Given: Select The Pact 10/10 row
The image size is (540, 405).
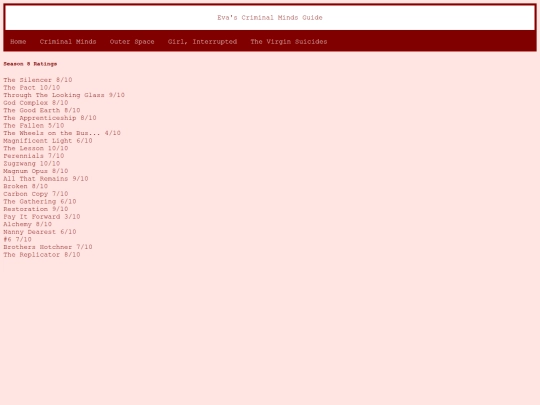Looking at the screenshot, I should 32,87.
